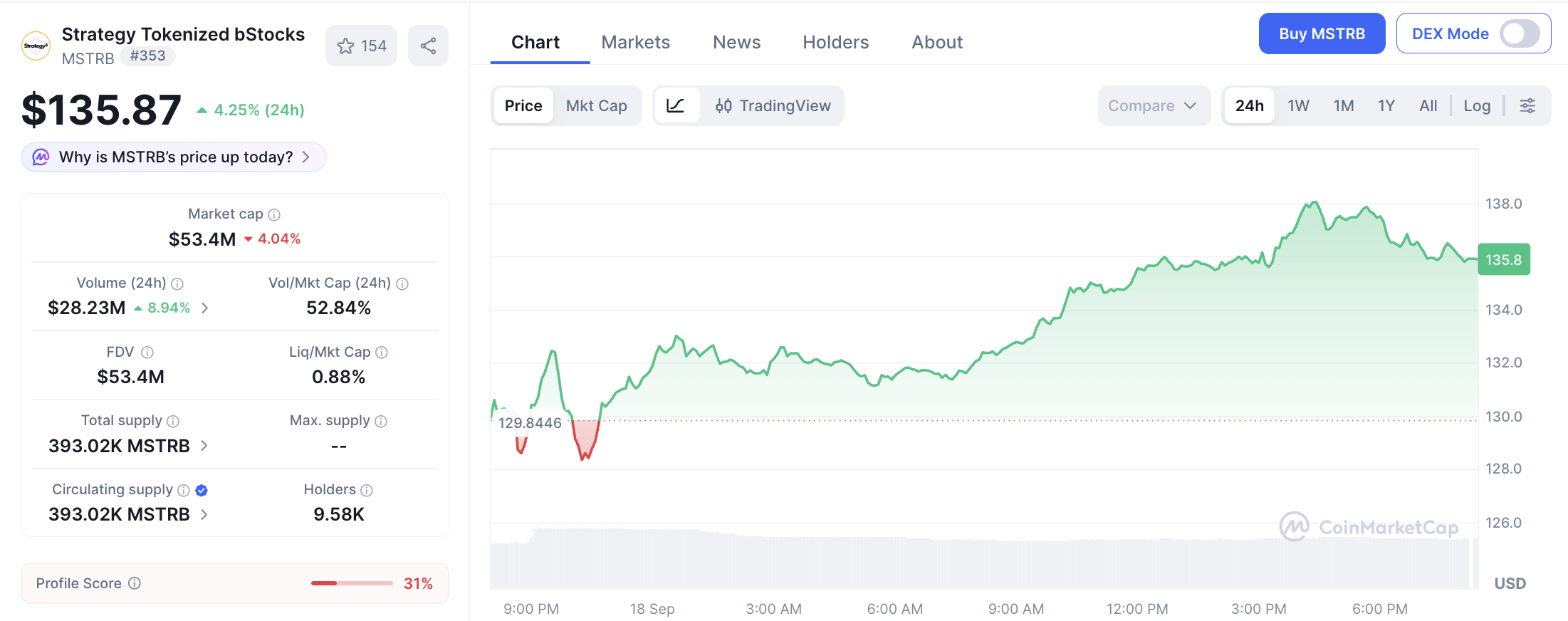The height and width of the screenshot is (621, 1568).
Task: Click the share icon button
Action: 428,46
